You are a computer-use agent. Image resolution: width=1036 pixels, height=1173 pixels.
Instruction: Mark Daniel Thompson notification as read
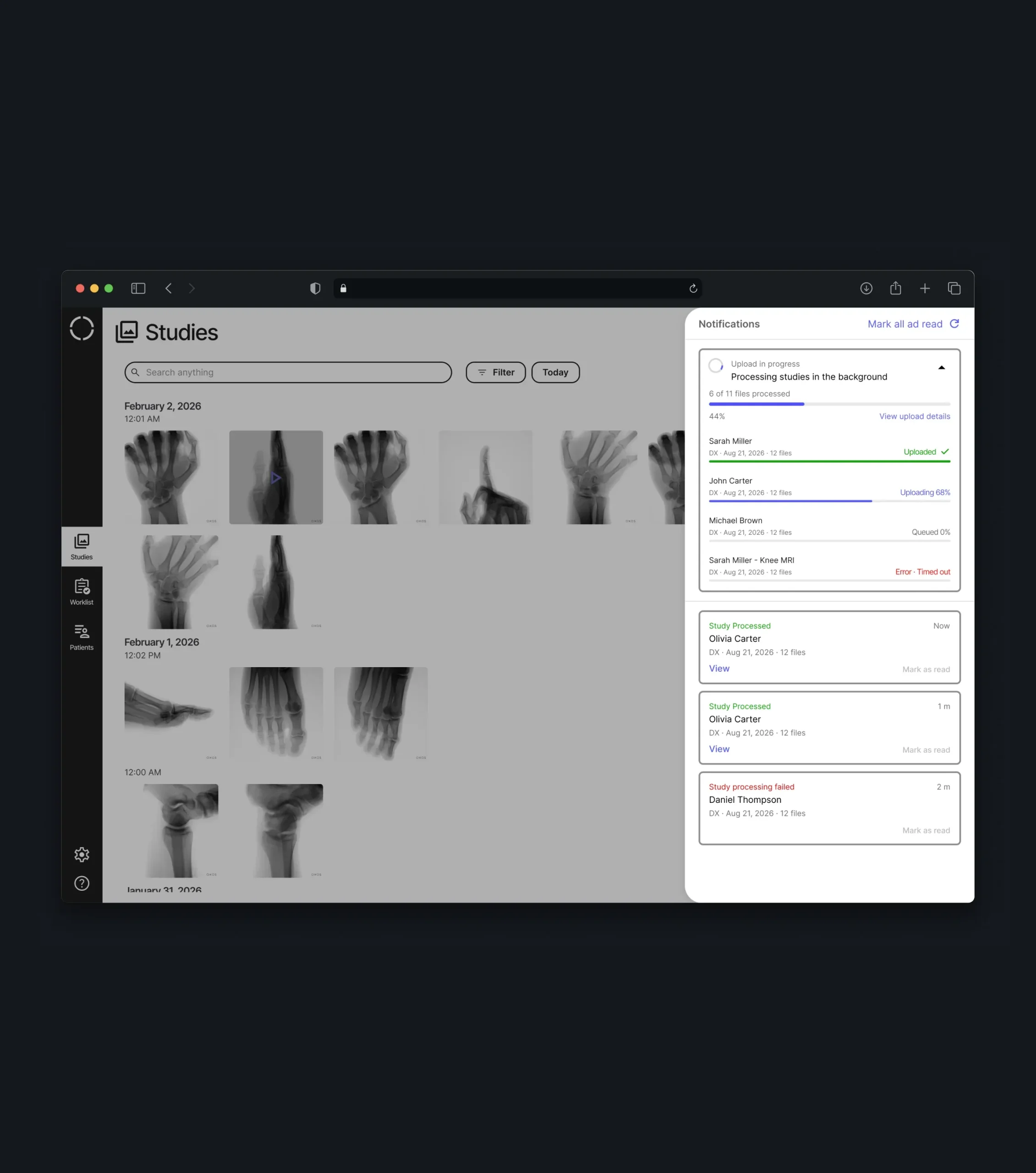pos(926,830)
